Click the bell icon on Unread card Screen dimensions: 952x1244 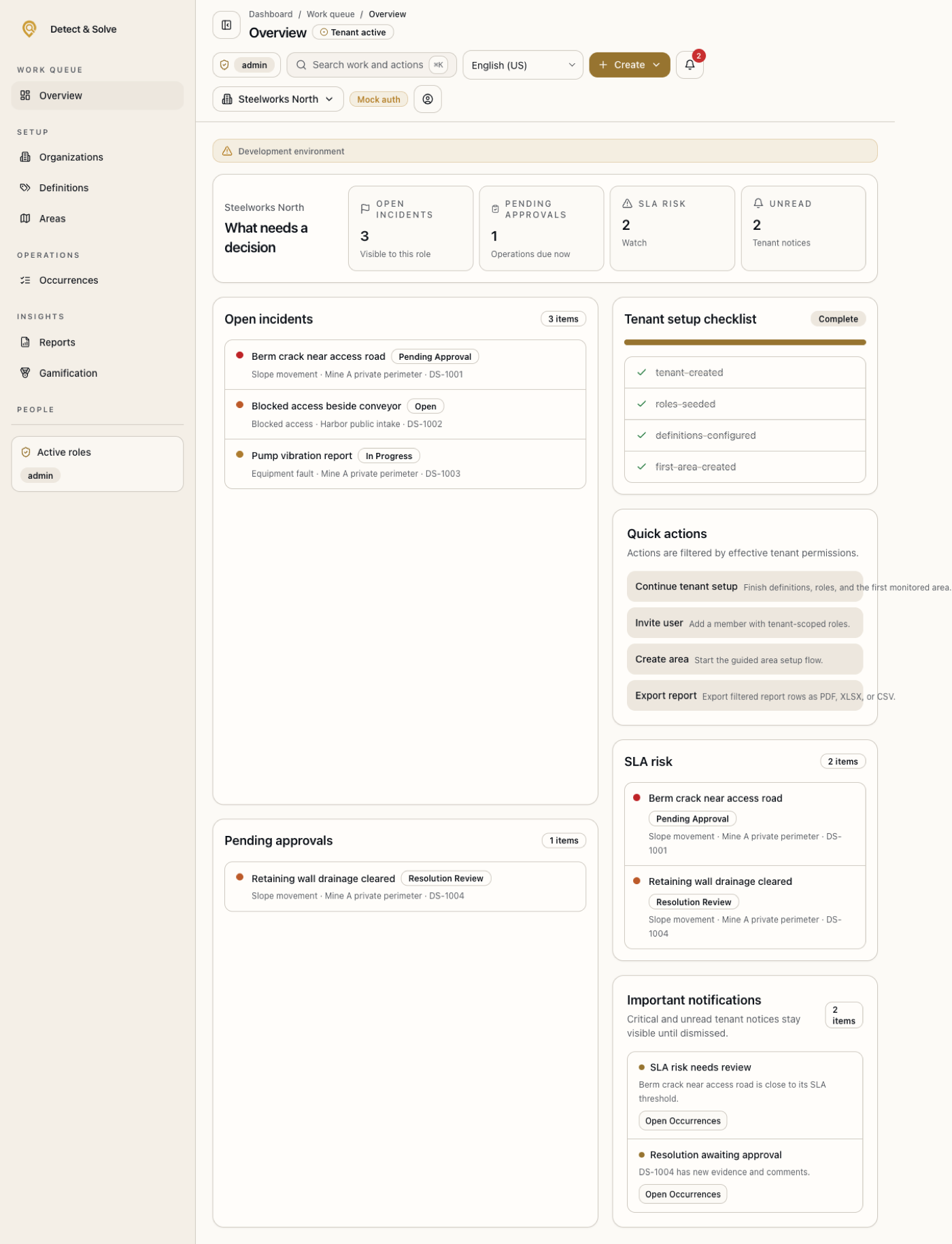click(x=758, y=203)
